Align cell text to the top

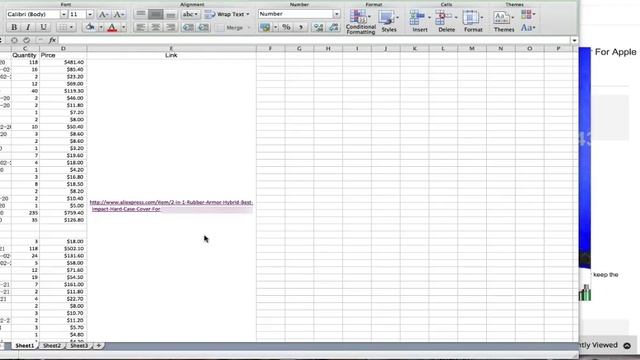[140, 14]
